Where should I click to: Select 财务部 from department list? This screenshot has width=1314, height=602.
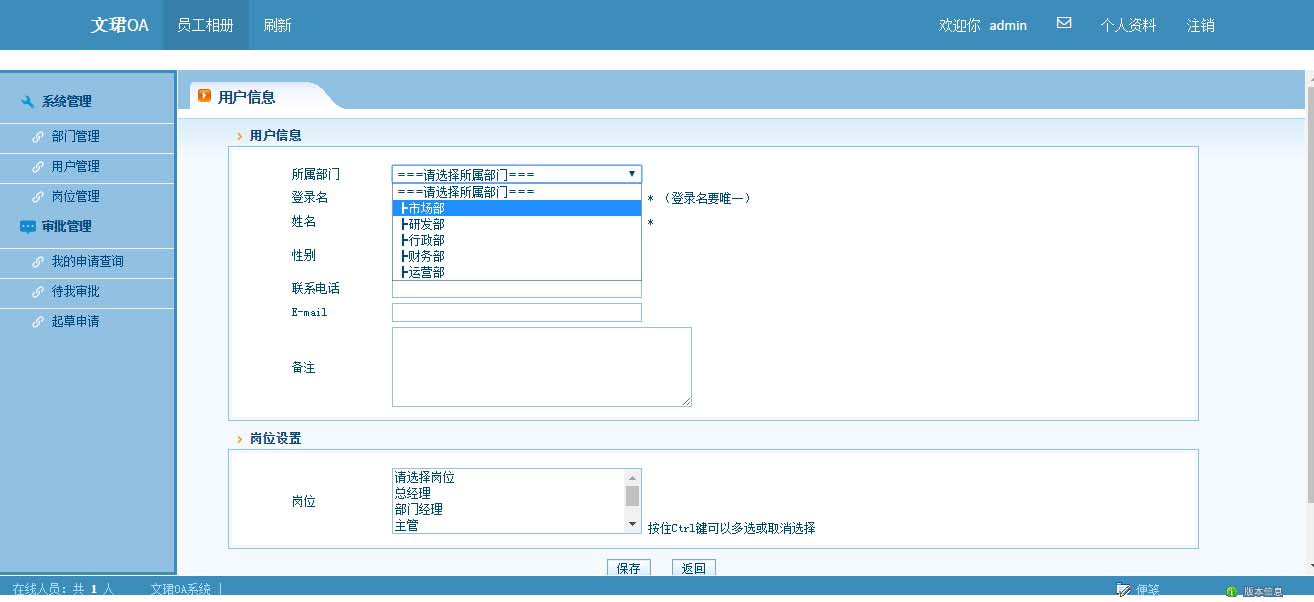coord(517,256)
